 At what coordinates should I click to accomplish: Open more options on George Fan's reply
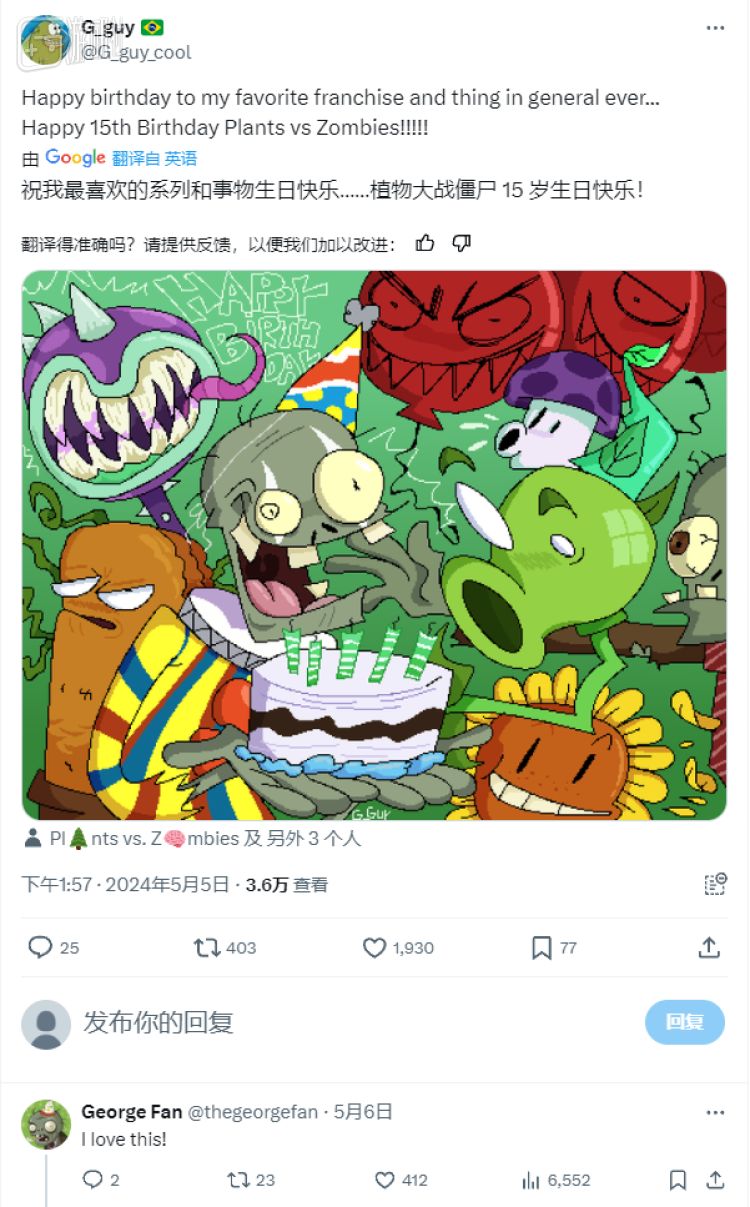tap(716, 1112)
